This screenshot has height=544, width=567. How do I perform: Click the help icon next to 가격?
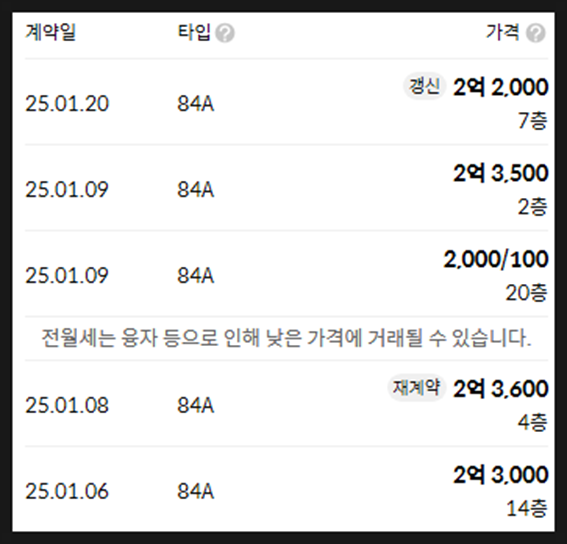tap(536, 33)
